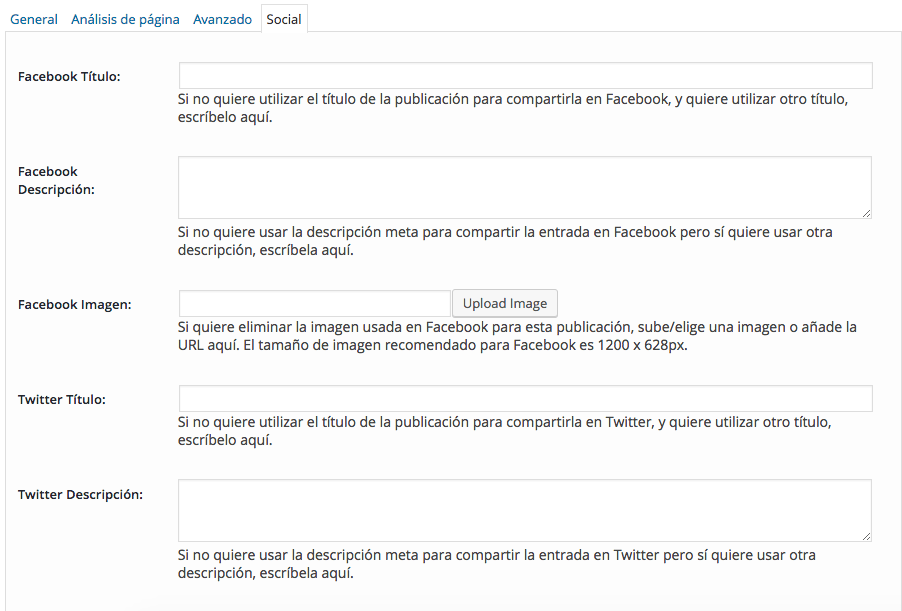The height and width of the screenshot is (611, 902).
Task: Go to the Avanzado tab
Action: [222, 19]
